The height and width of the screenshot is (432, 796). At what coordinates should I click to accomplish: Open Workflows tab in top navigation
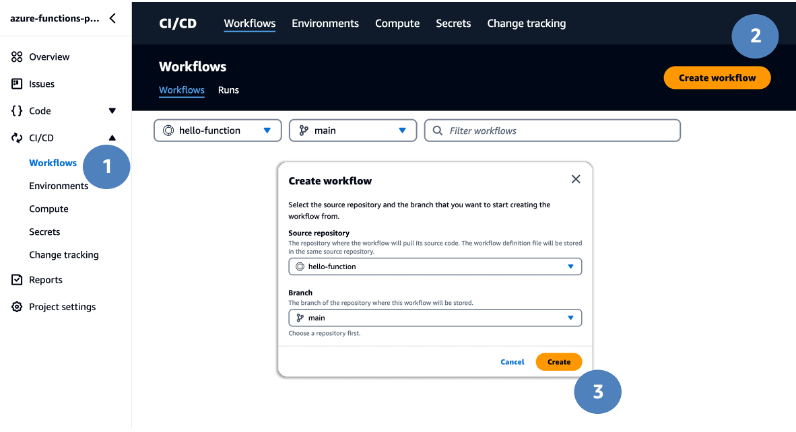tap(250, 23)
